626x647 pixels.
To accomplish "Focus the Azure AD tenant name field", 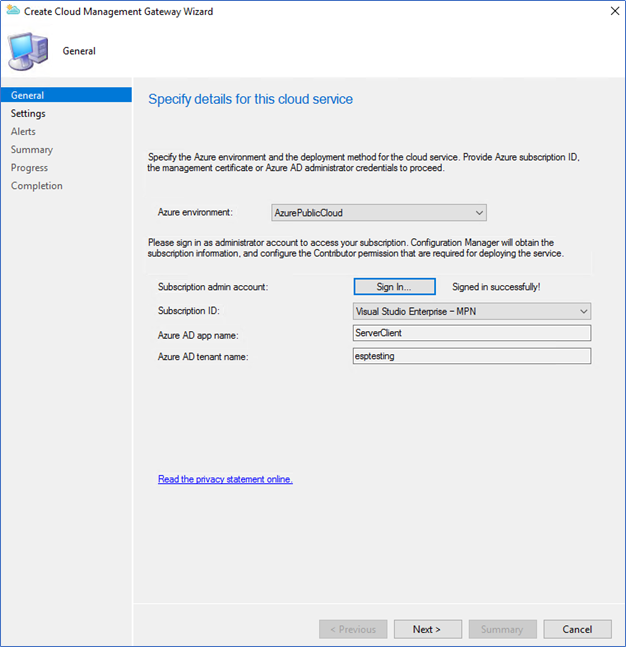I will tap(472, 356).
